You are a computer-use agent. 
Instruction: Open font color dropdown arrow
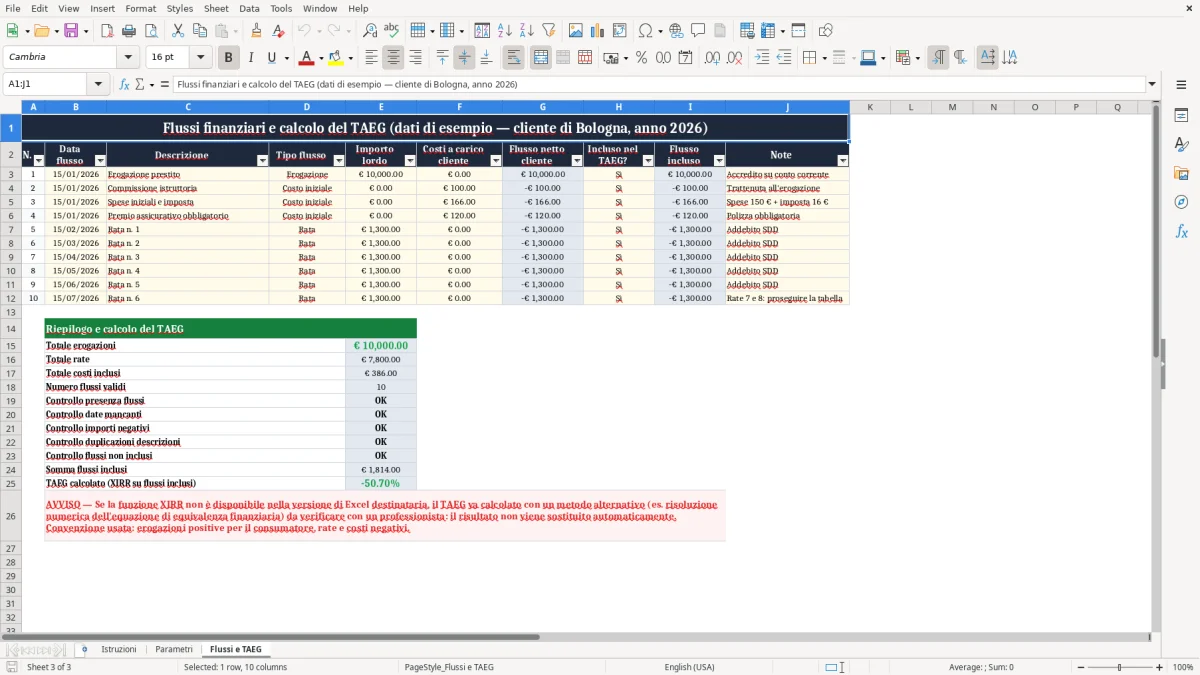320,58
